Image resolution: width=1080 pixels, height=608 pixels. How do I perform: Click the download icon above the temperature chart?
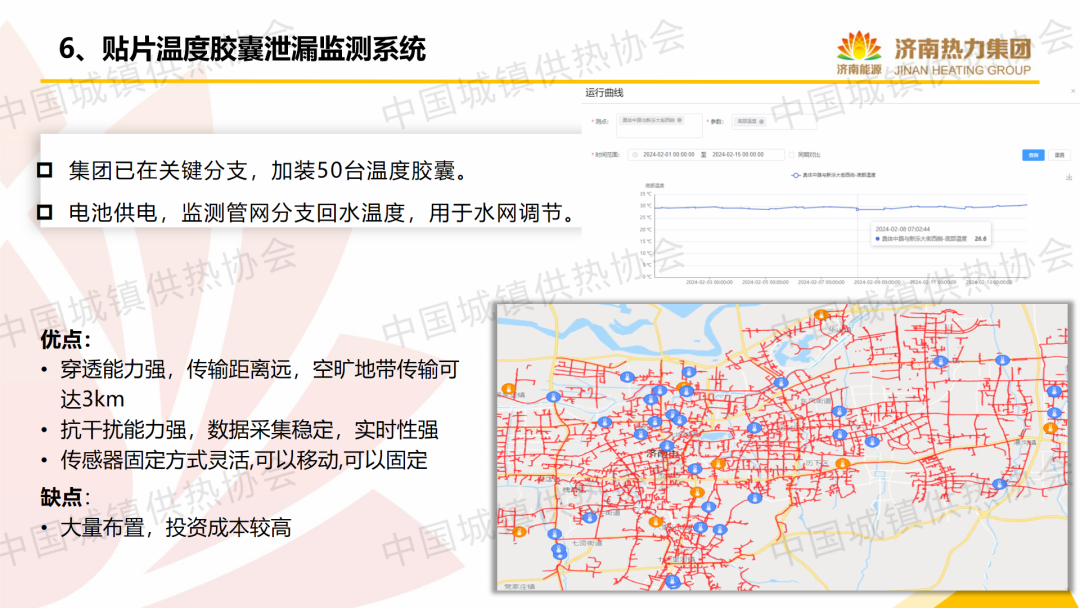coord(1069,177)
